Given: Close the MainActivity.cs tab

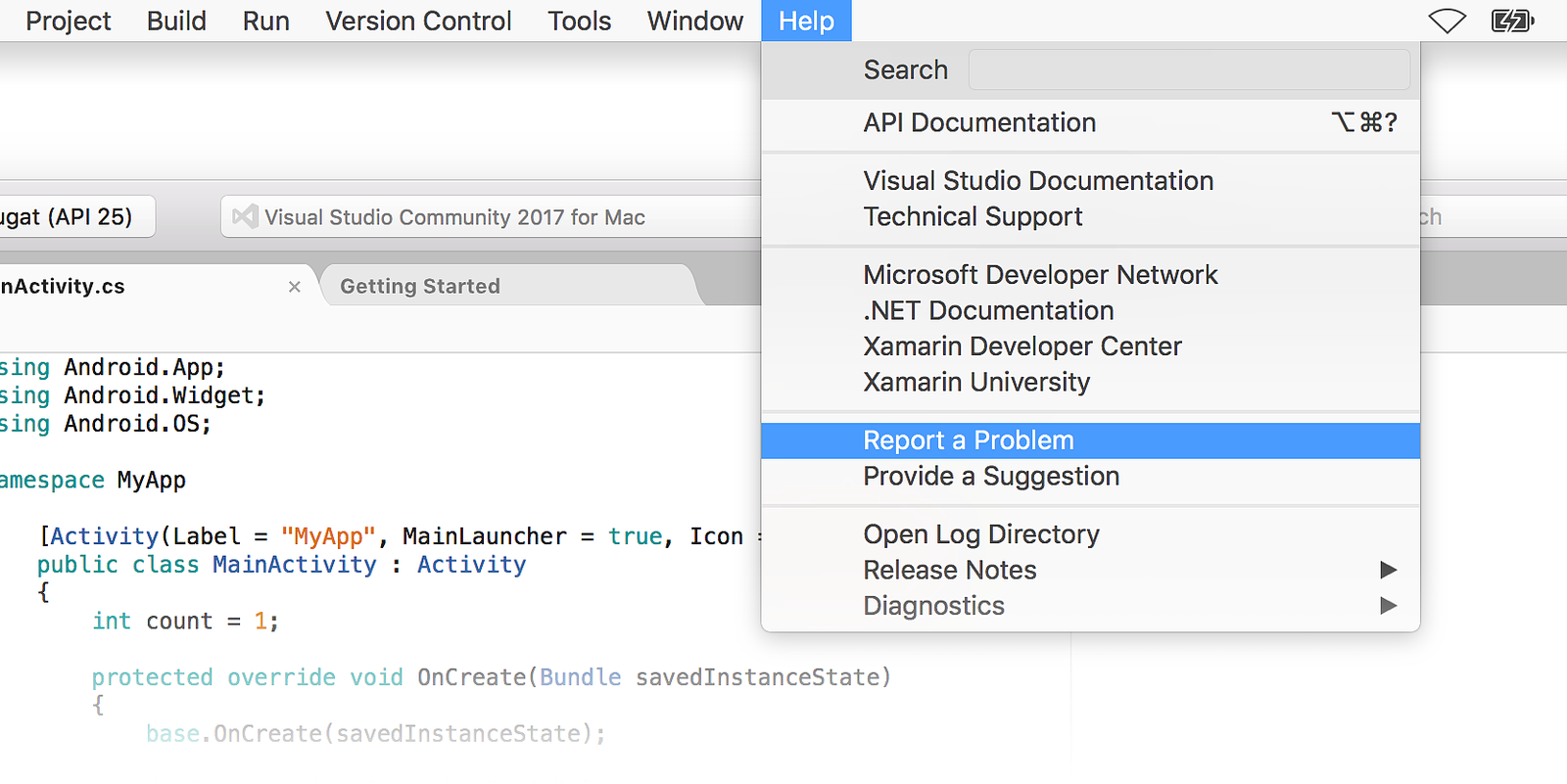Looking at the screenshot, I should coord(294,287).
